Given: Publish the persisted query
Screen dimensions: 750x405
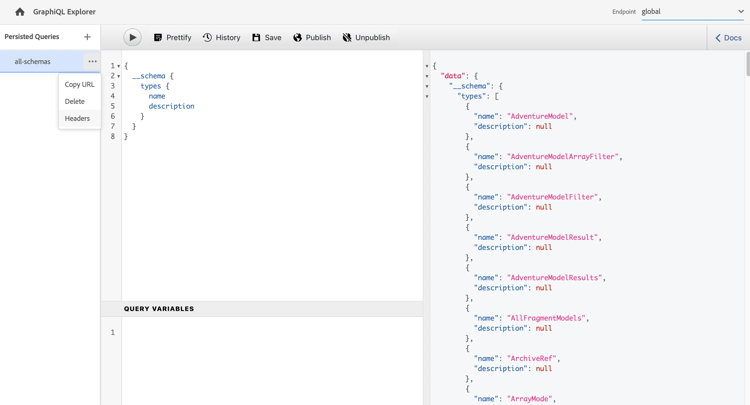Looking at the screenshot, I should [311, 37].
